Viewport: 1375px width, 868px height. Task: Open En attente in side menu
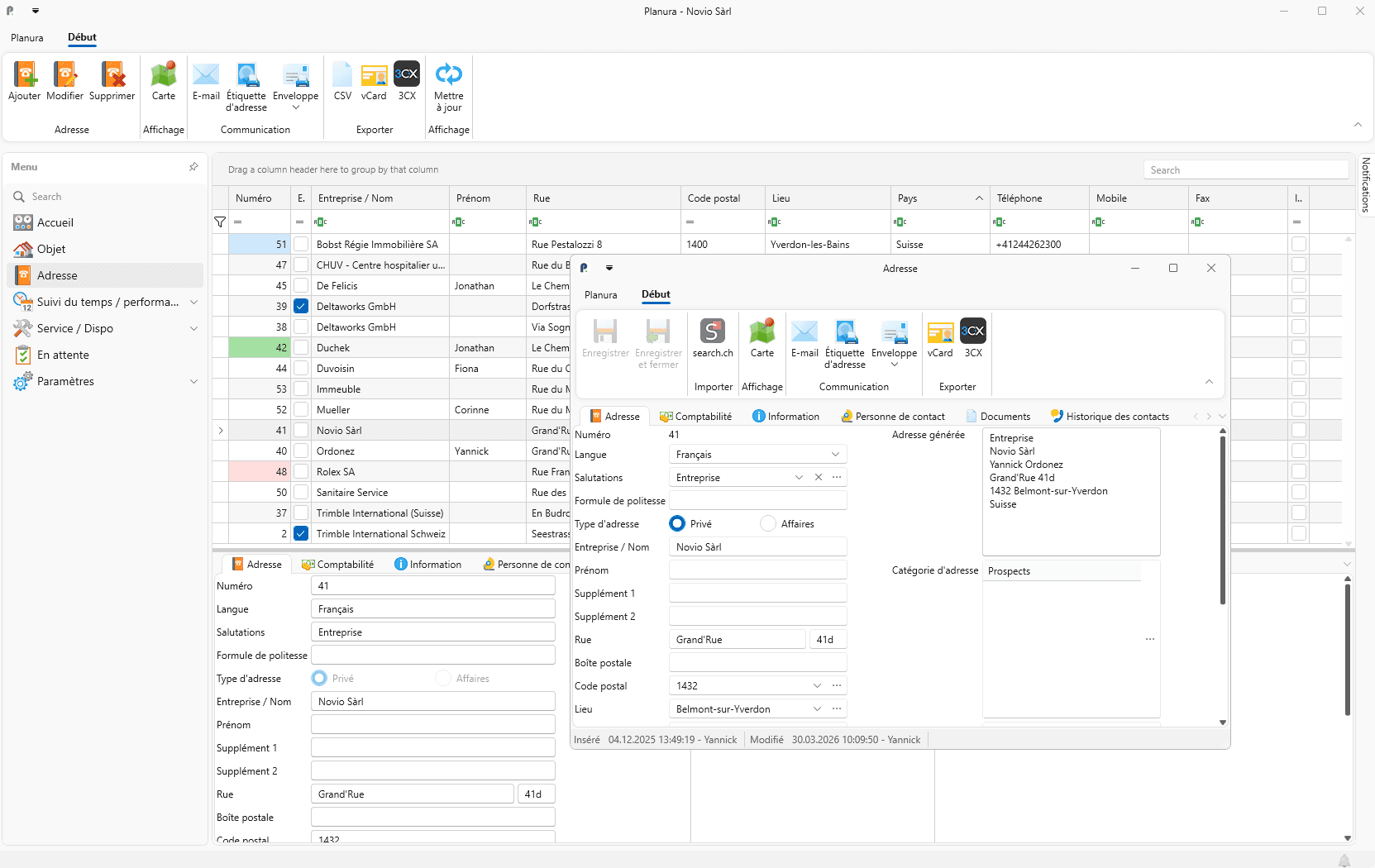pos(105,355)
